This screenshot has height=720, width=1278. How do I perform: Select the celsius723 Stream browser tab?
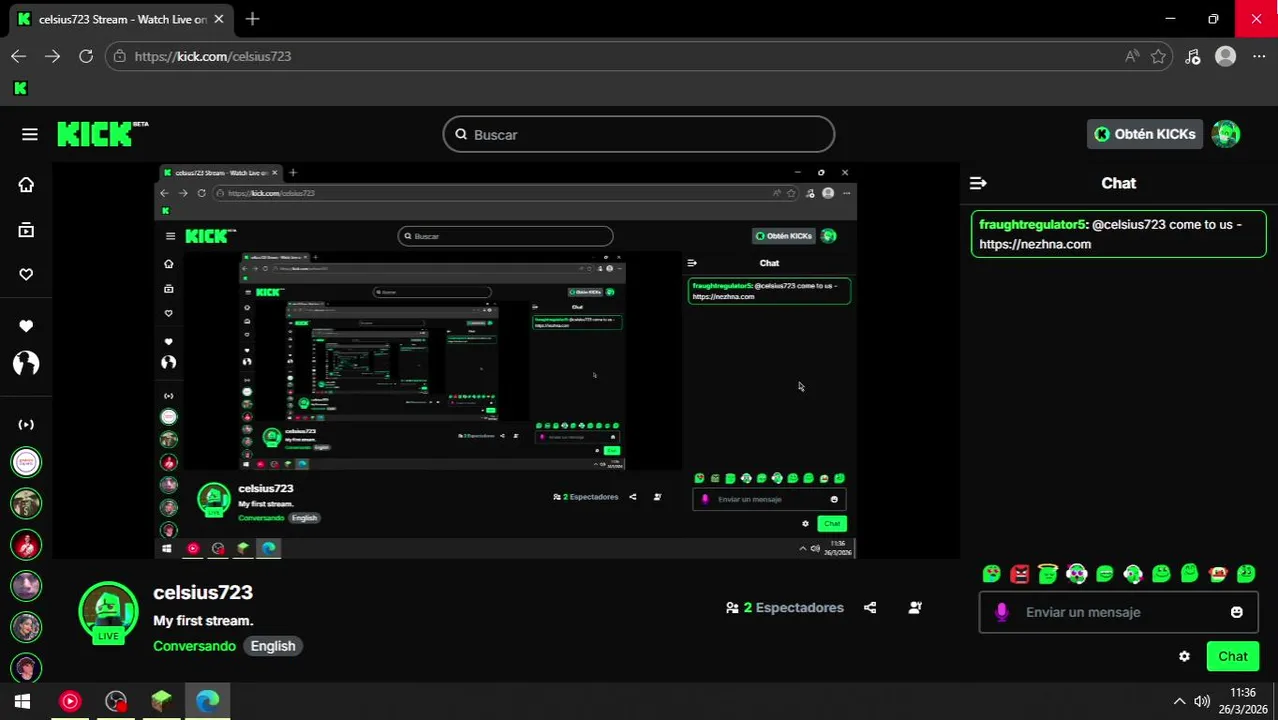pos(121,19)
